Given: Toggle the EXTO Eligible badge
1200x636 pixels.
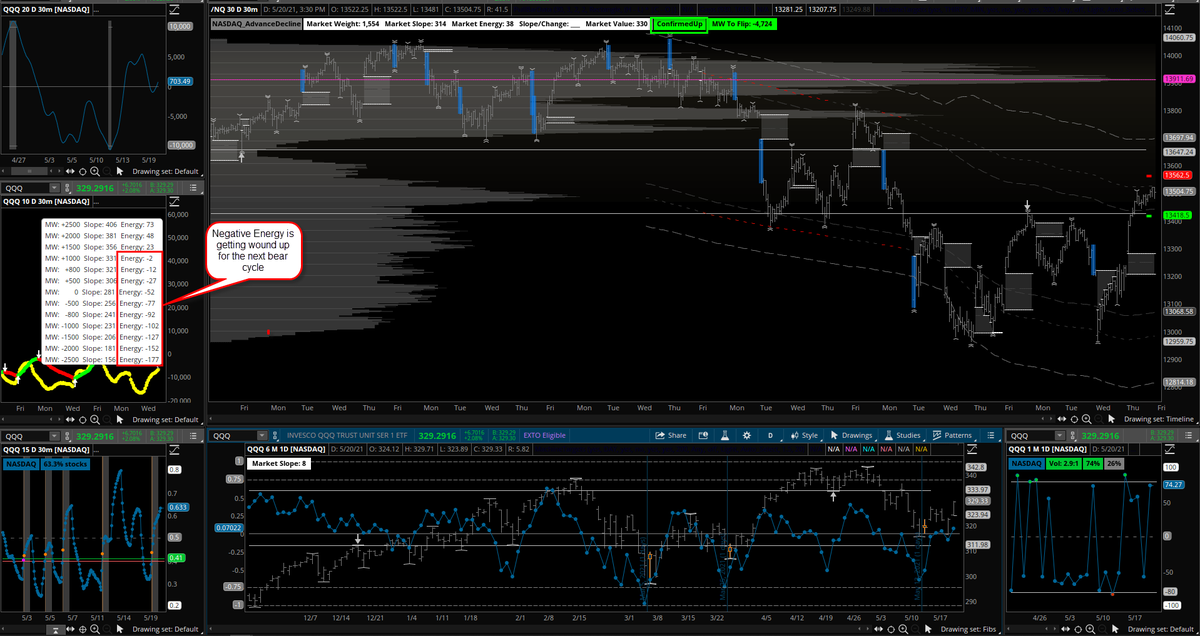Looking at the screenshot, I should pyautogui.click(x=547, y=435).
